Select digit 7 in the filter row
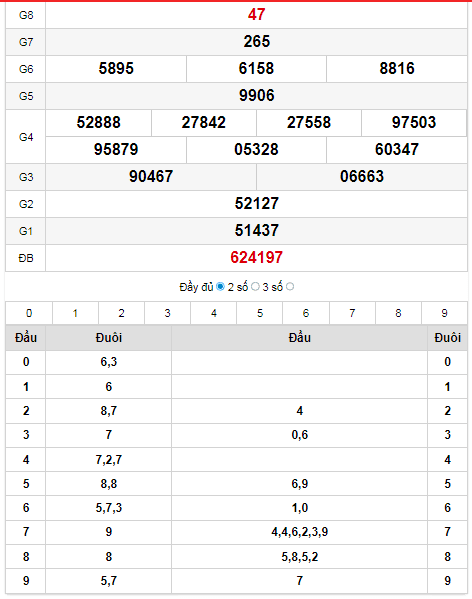The height and width of the screenshot is (599, 472). pyautogui.click(x=352, y=313)
